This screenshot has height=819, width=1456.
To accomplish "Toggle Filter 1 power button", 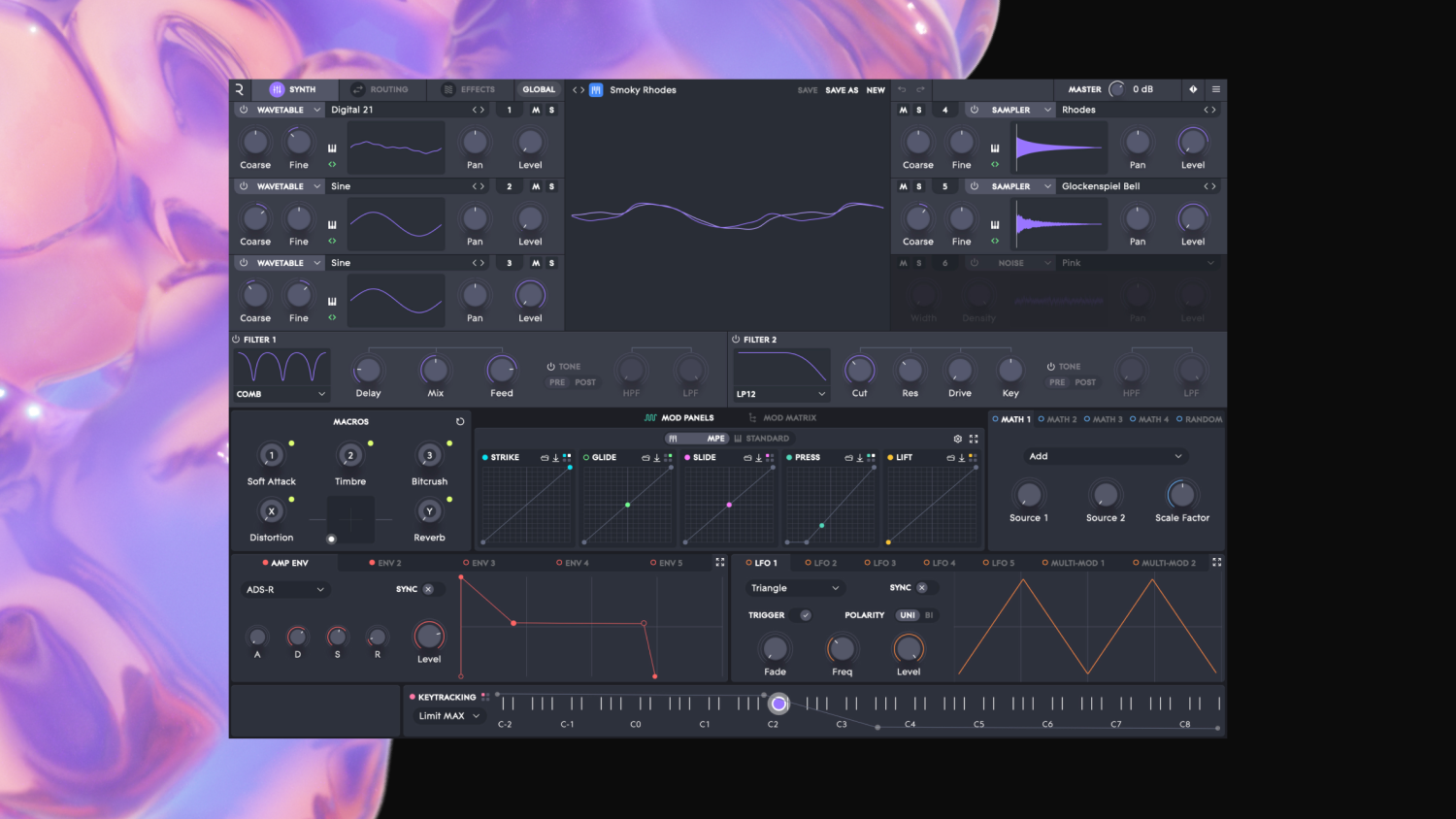I will pos(236,340).
